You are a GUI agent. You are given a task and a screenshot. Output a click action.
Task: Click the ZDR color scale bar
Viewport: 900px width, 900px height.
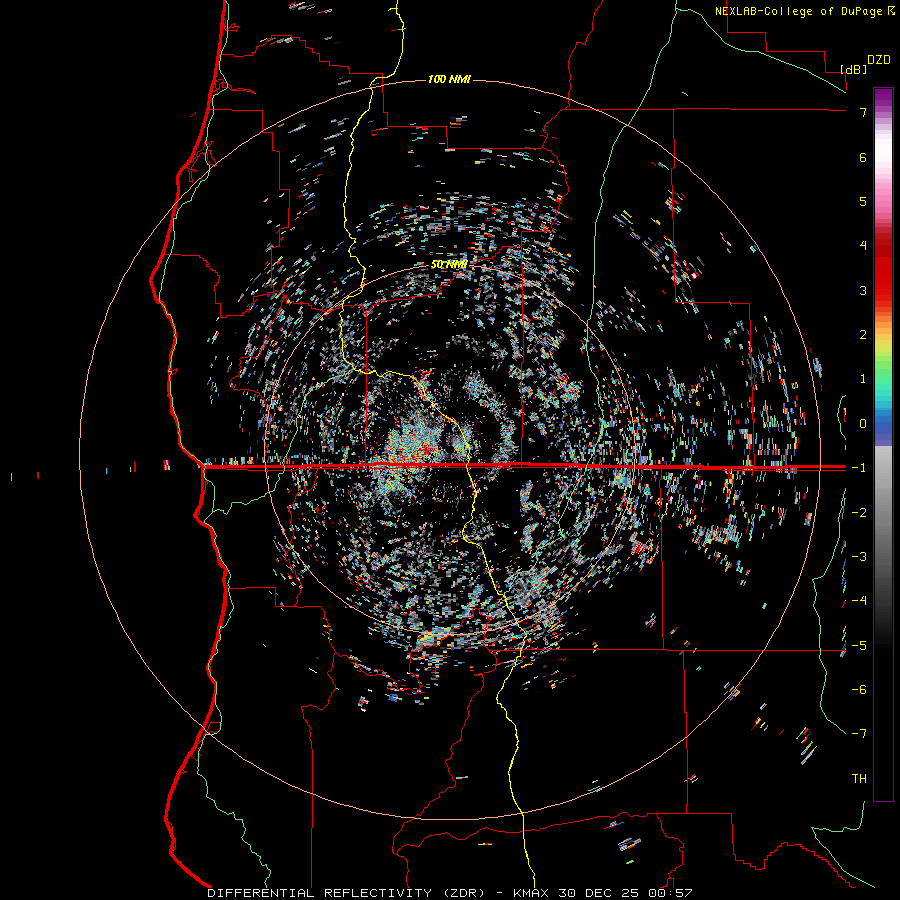click(x=883, y=444)
